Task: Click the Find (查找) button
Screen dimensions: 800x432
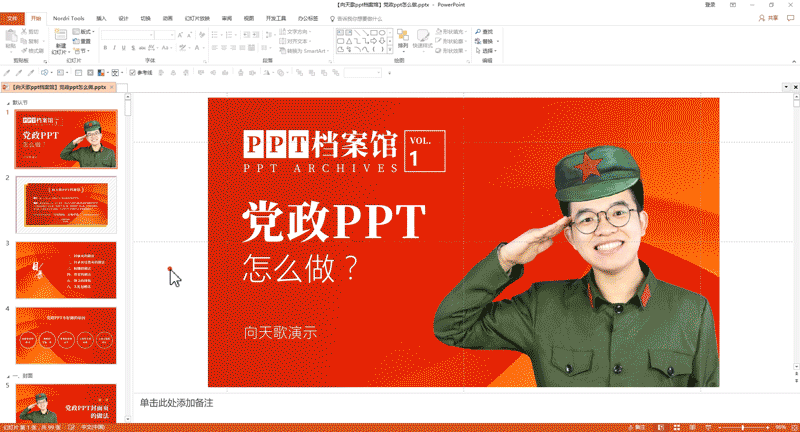Action: (x=484, y=32)
